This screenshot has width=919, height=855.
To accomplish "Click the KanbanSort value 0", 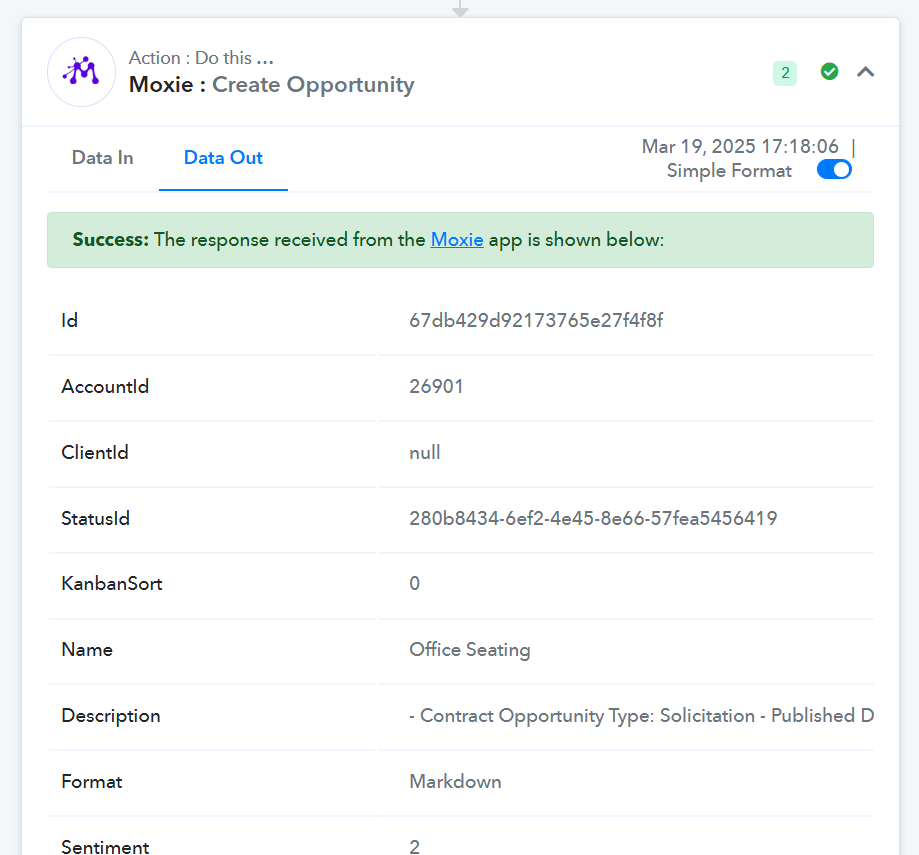I will [414, 584].
